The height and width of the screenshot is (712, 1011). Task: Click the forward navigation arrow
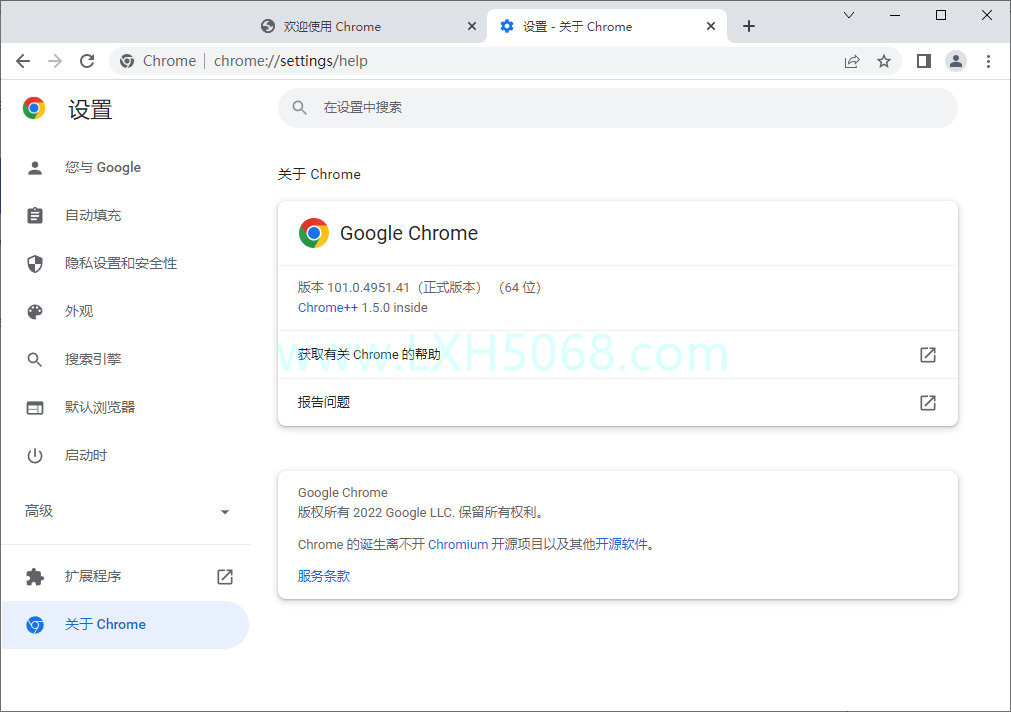[x=55, y=61]
